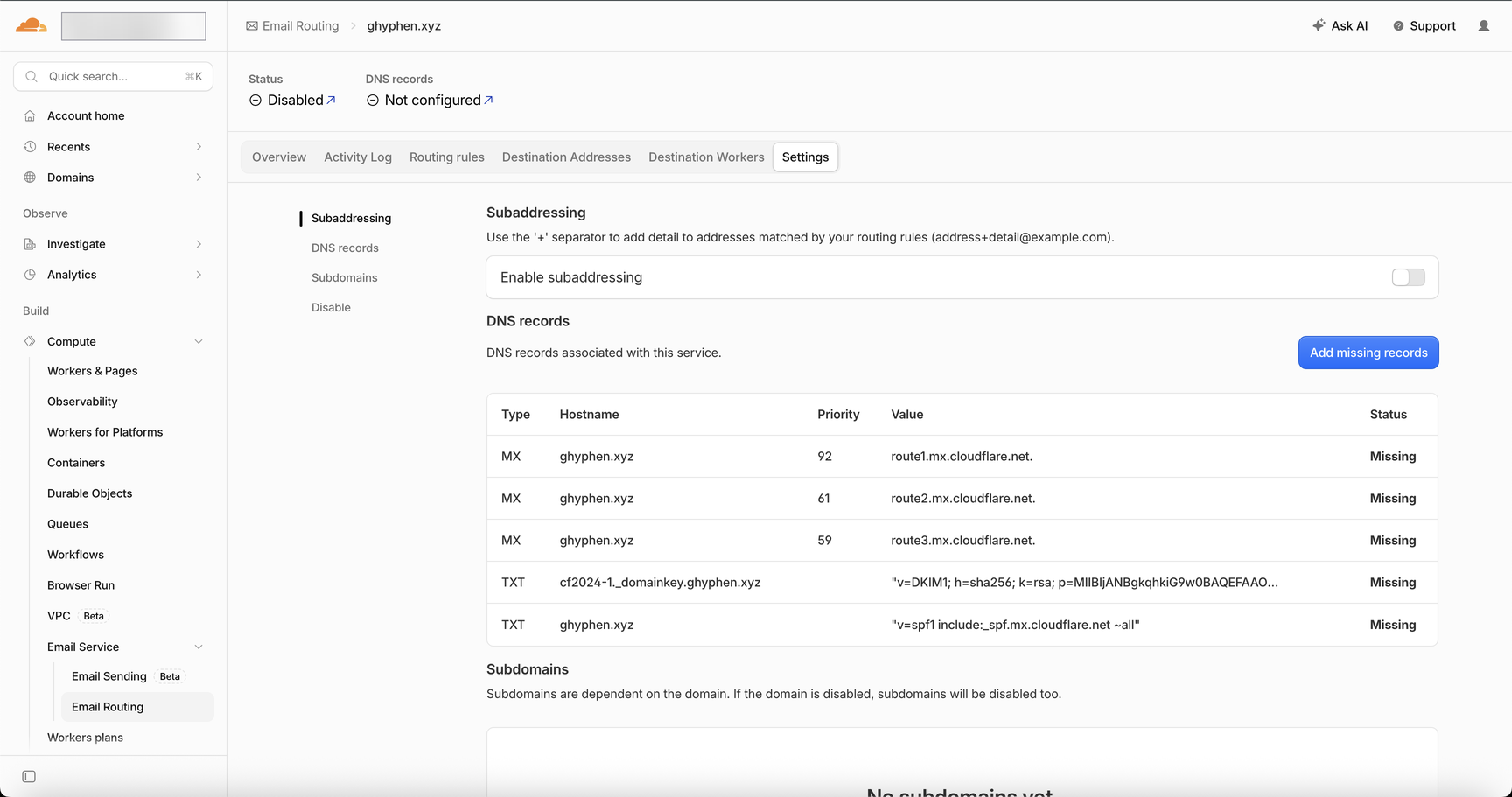Jump to Subdomains settings section
1512x797 pixels.
(x=345, y=278)
